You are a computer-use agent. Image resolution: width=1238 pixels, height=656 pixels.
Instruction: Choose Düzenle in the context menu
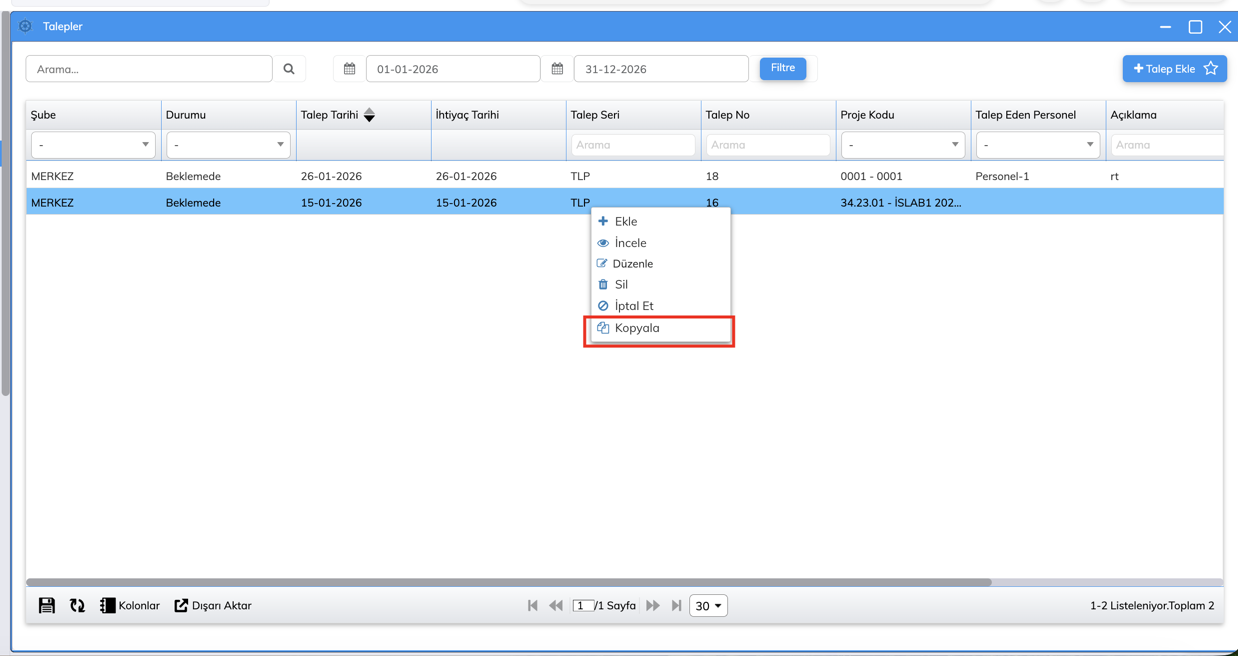[x=632, y=264]
